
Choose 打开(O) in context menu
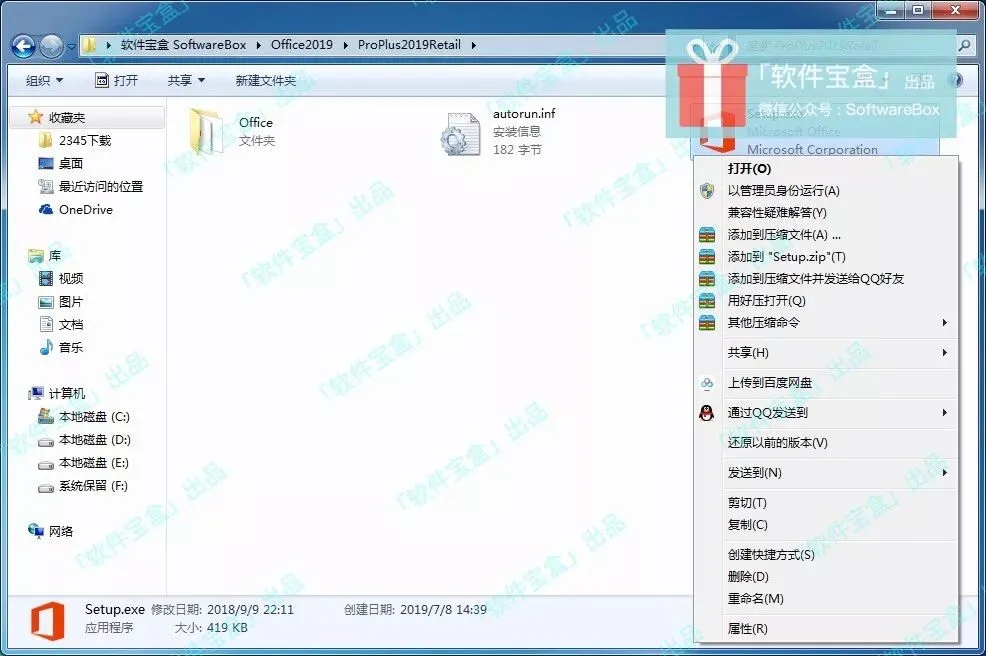[x=826, y=169]
